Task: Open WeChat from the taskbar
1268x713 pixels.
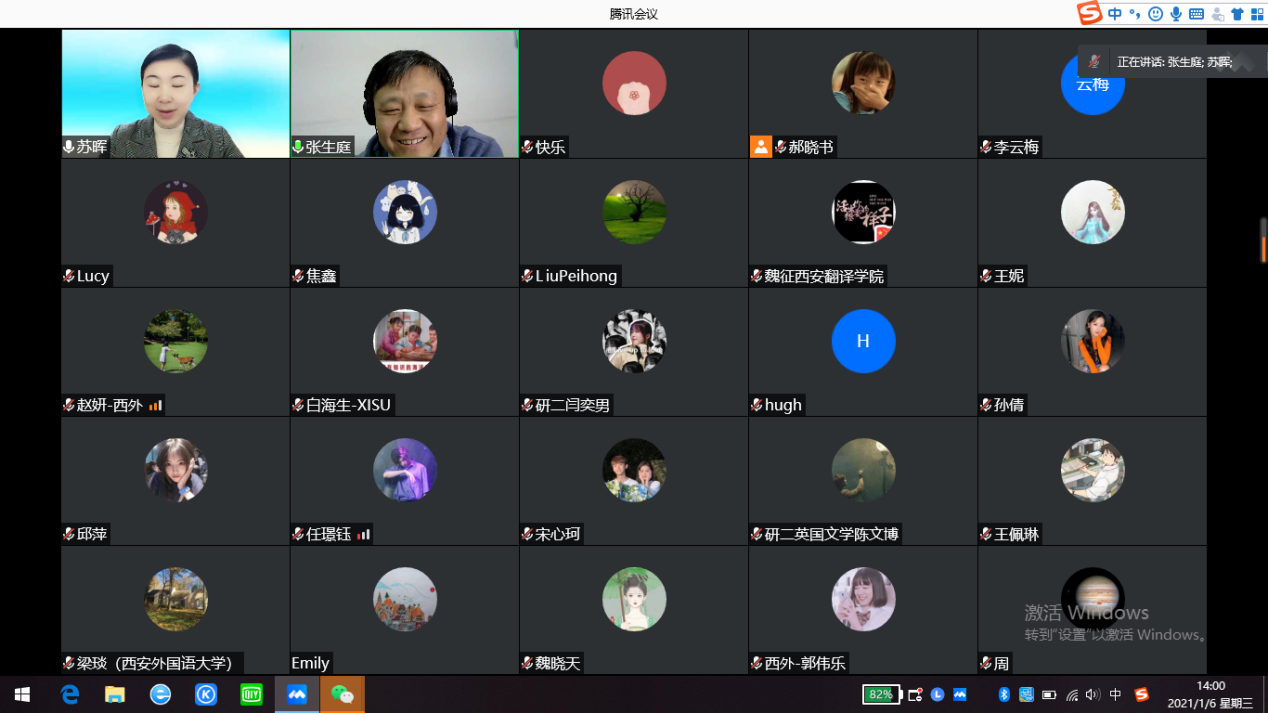Action: pos(342,694)
